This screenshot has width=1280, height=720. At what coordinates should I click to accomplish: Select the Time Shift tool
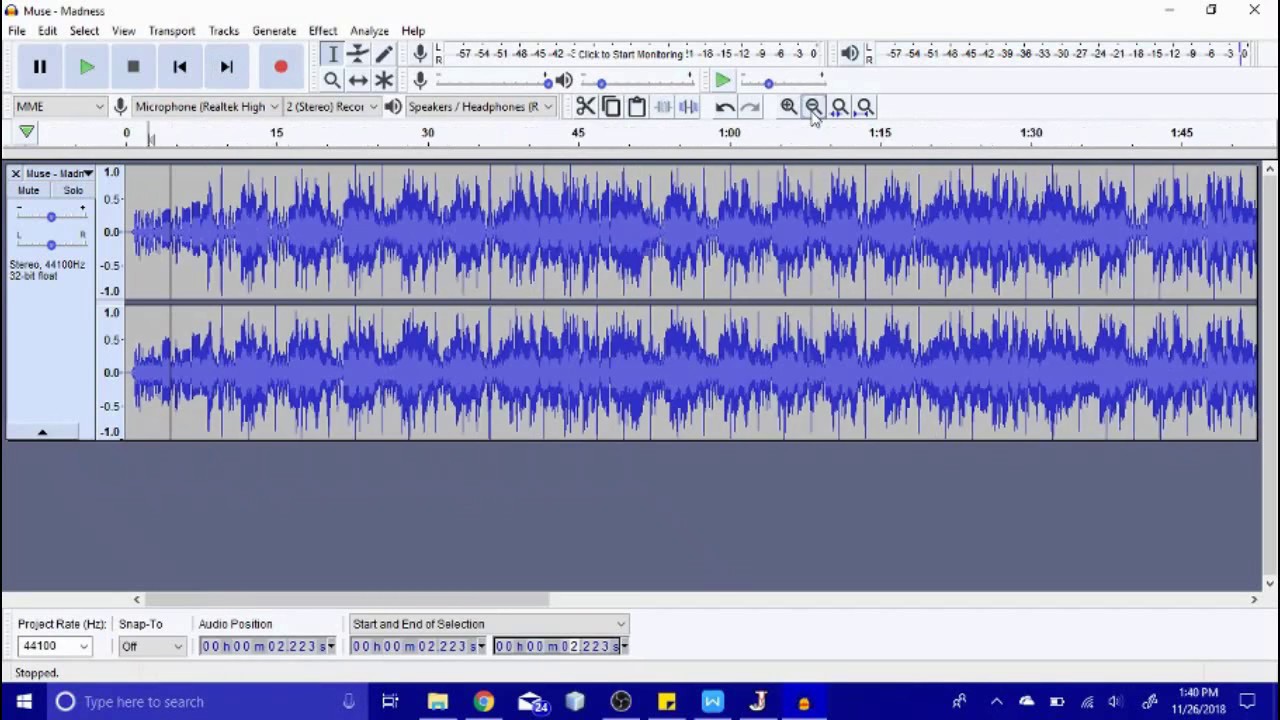tap(358, 80)
